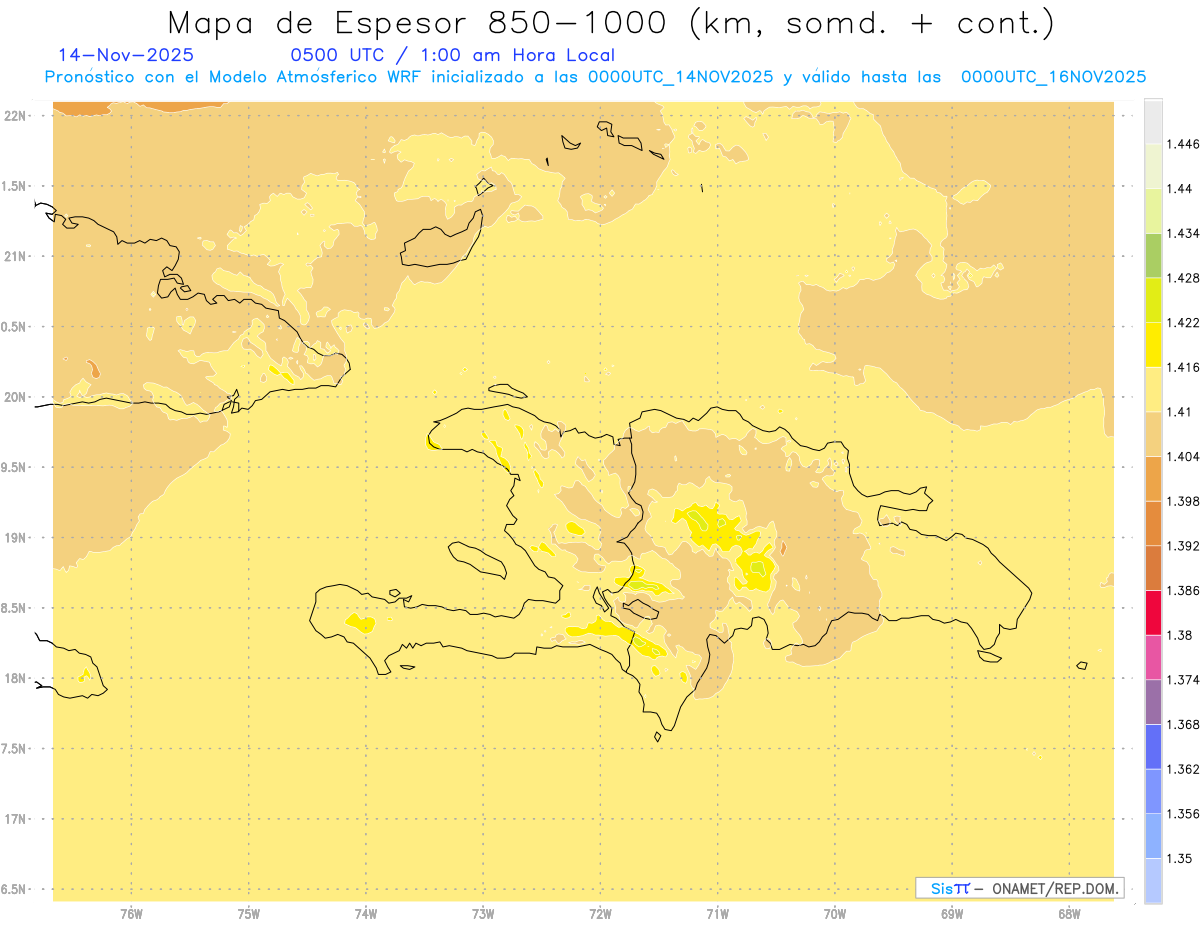The width and height of the screenshot is (1200, 927).
Task: Click the '70W' longitude label
Action: tap(835, 914)
